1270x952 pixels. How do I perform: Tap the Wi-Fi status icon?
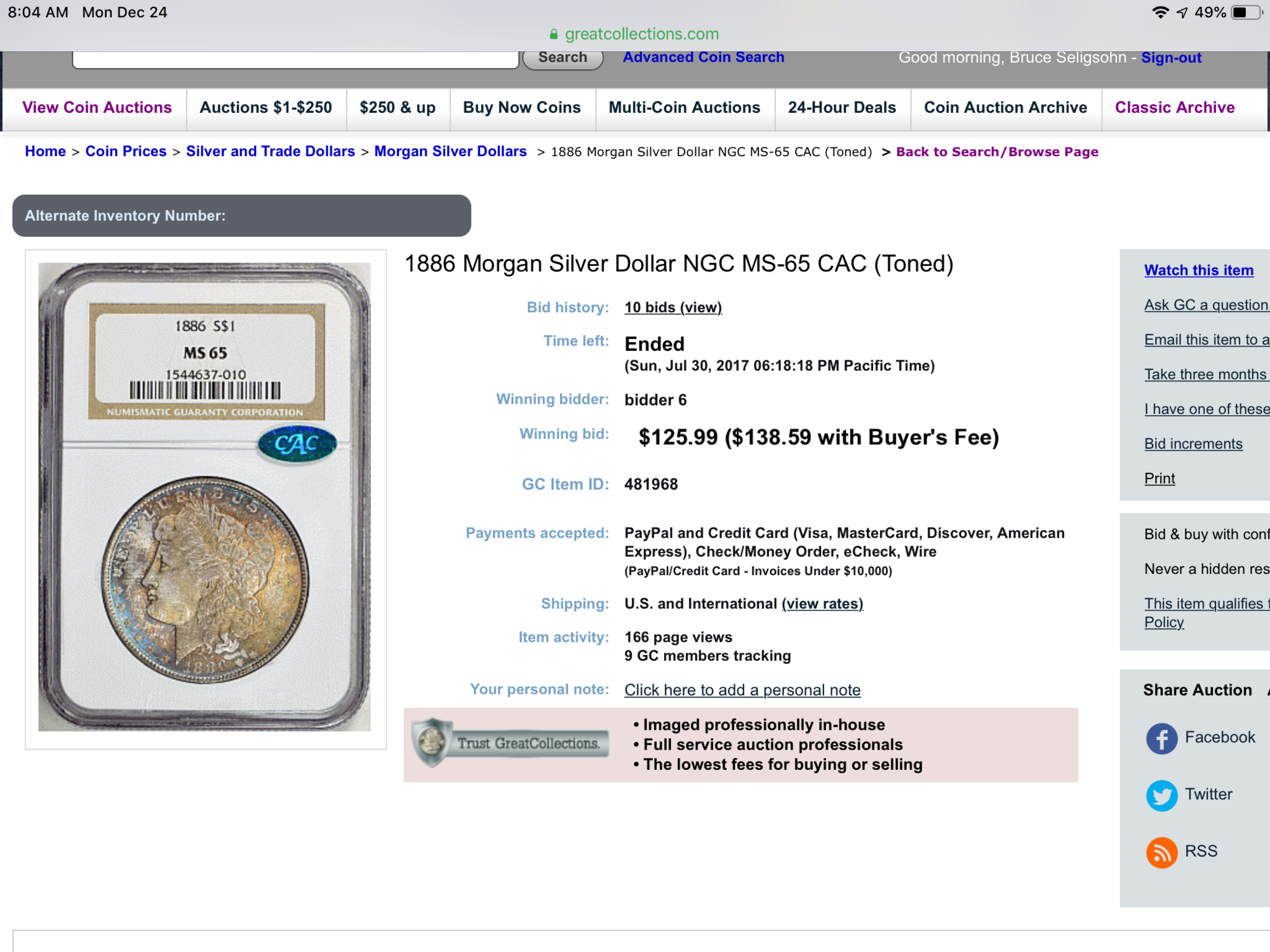click(1160, 13)
